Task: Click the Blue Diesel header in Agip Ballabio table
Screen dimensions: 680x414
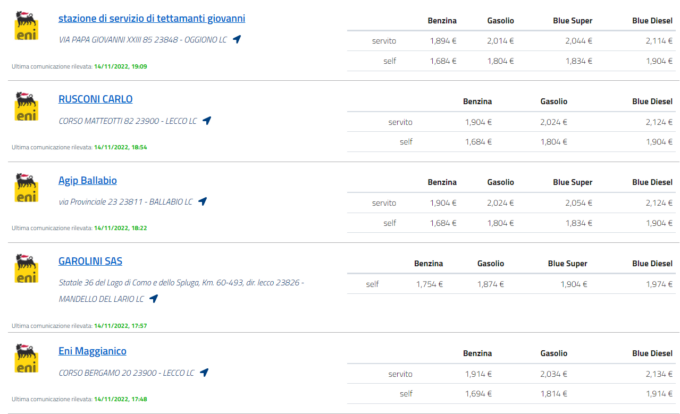Action: (652, 183)
